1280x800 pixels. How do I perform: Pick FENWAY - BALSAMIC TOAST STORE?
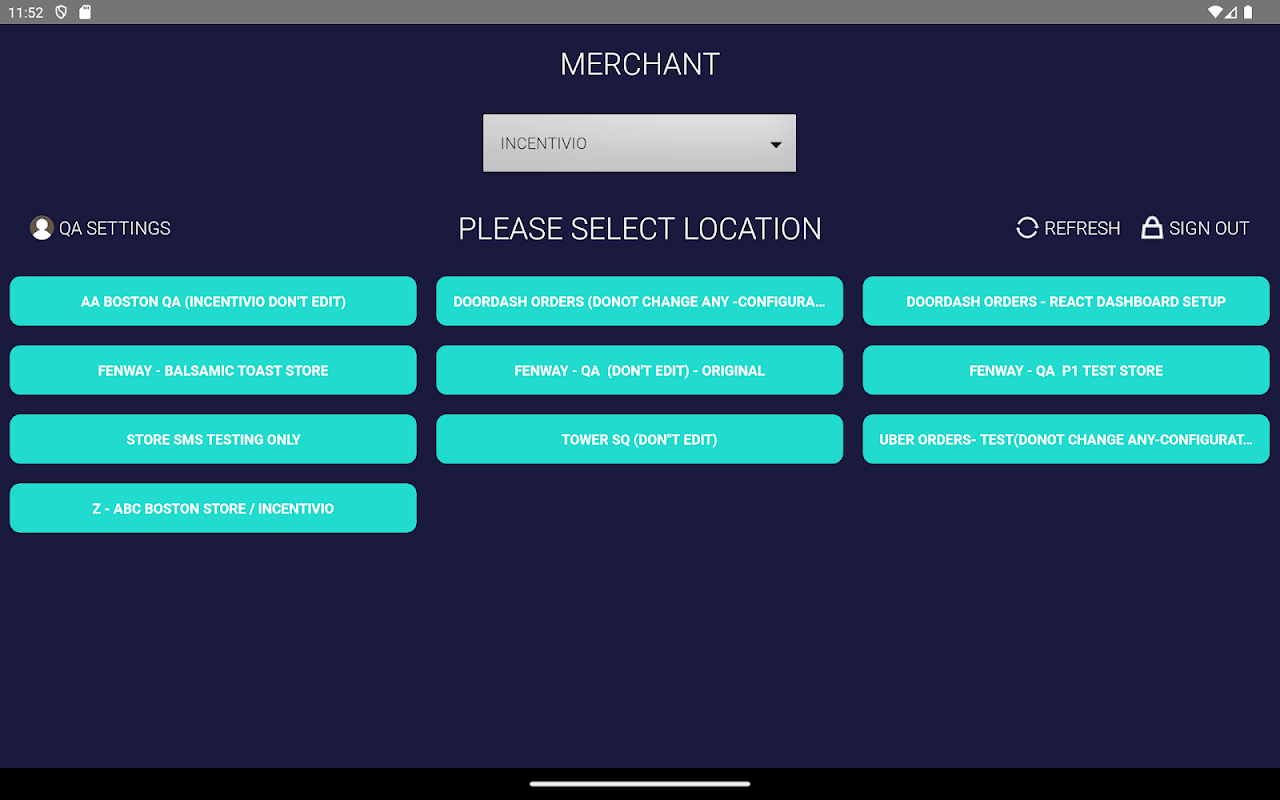point(213,370)
